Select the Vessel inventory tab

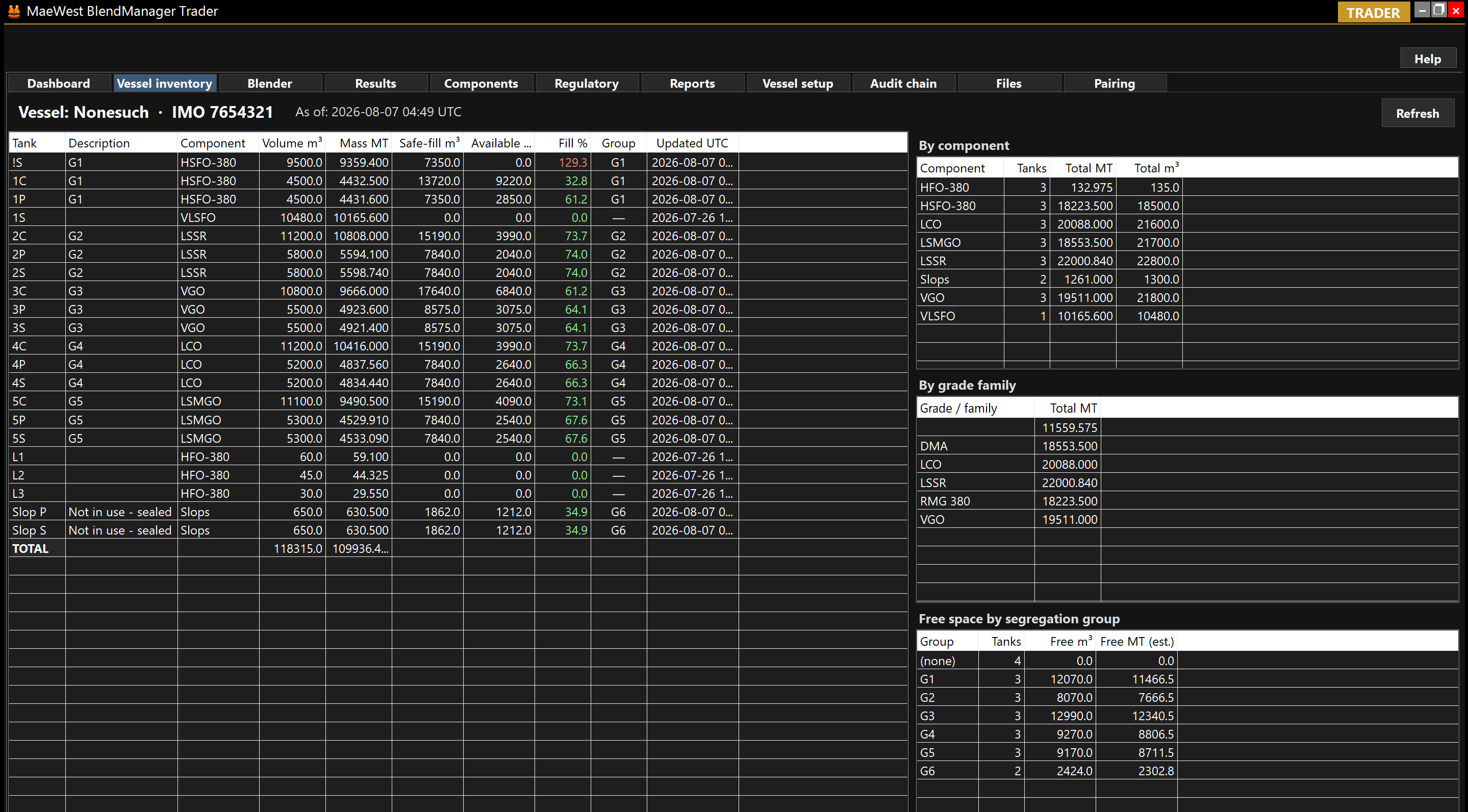164,83
